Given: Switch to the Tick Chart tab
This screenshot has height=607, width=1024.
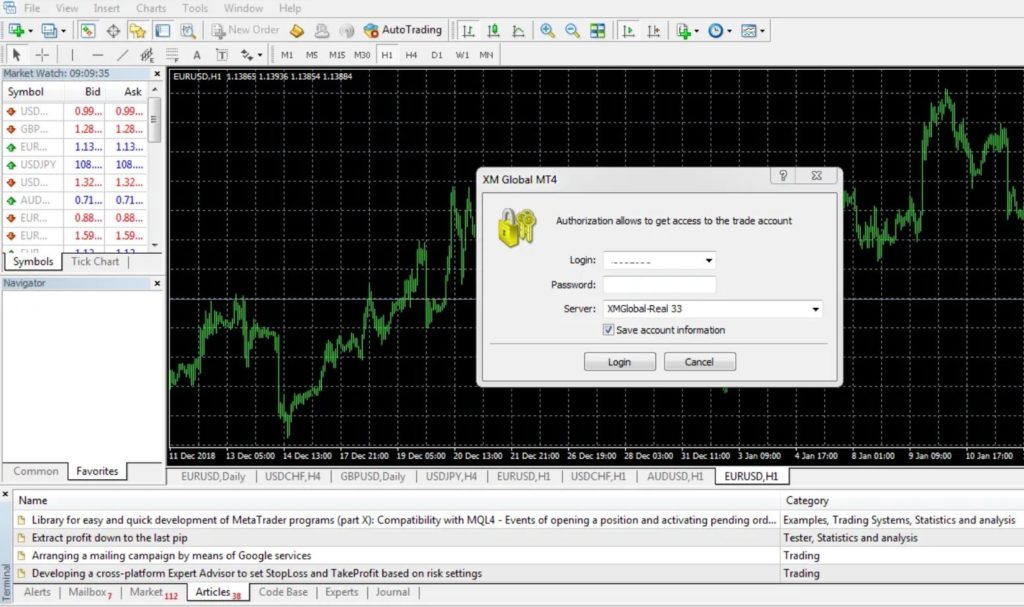Looking at the screenshot, I should tap(95, 261).
